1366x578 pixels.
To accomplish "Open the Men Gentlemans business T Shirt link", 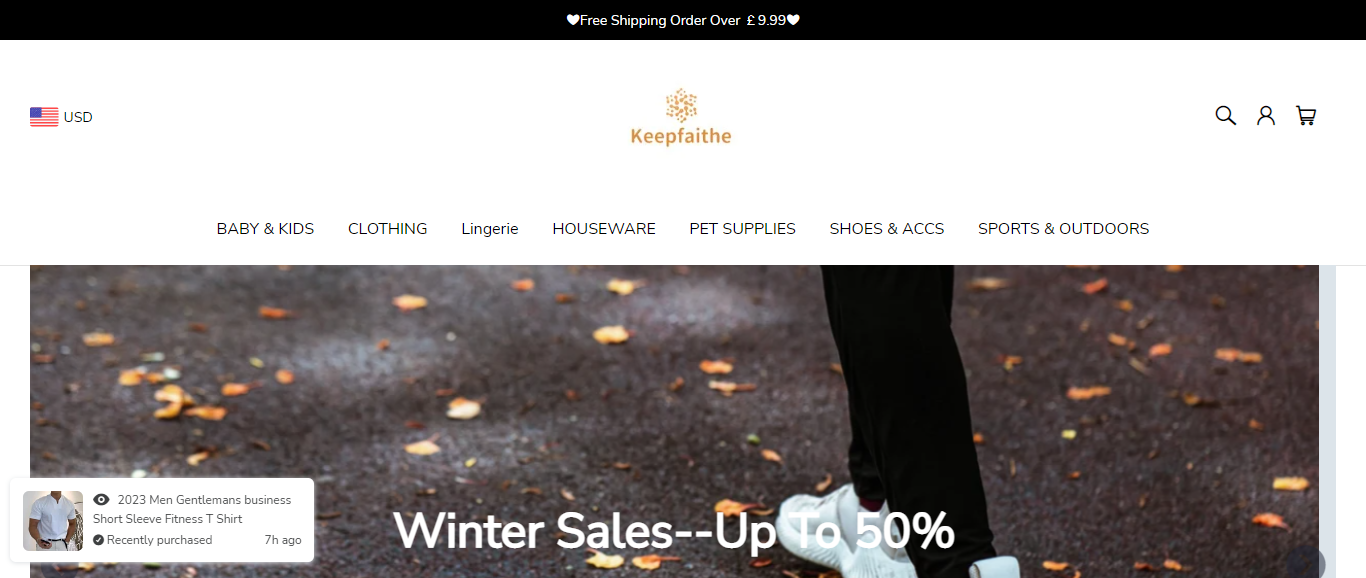I will click(x=192, y=509).
